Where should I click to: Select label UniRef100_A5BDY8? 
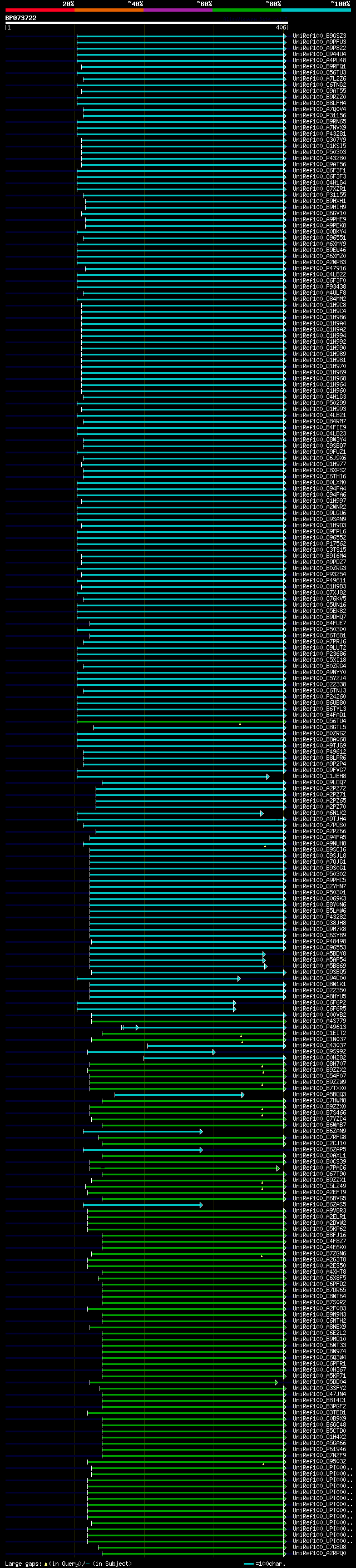pos(319,953)
